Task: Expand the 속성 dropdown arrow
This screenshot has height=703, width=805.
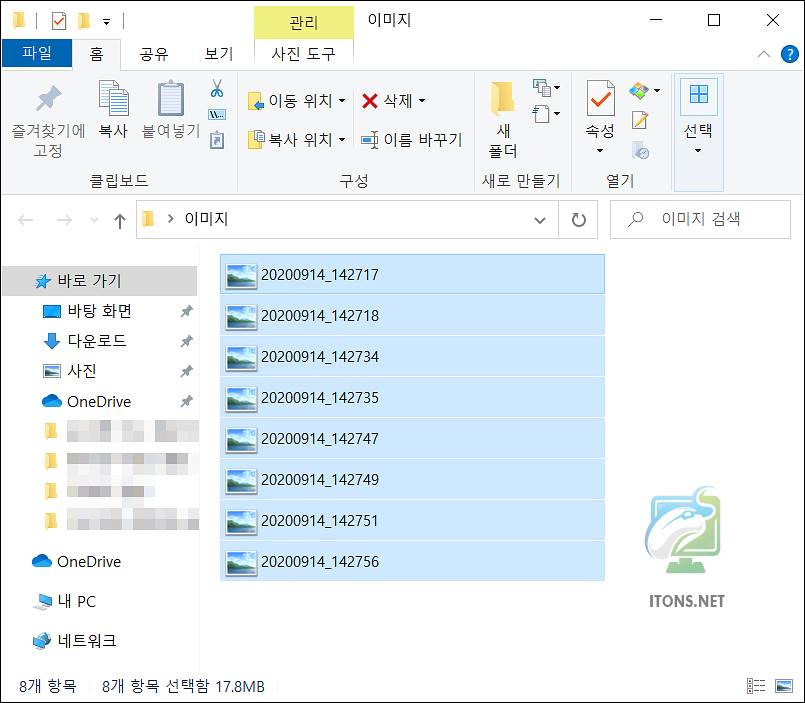Action: [600, 150]
